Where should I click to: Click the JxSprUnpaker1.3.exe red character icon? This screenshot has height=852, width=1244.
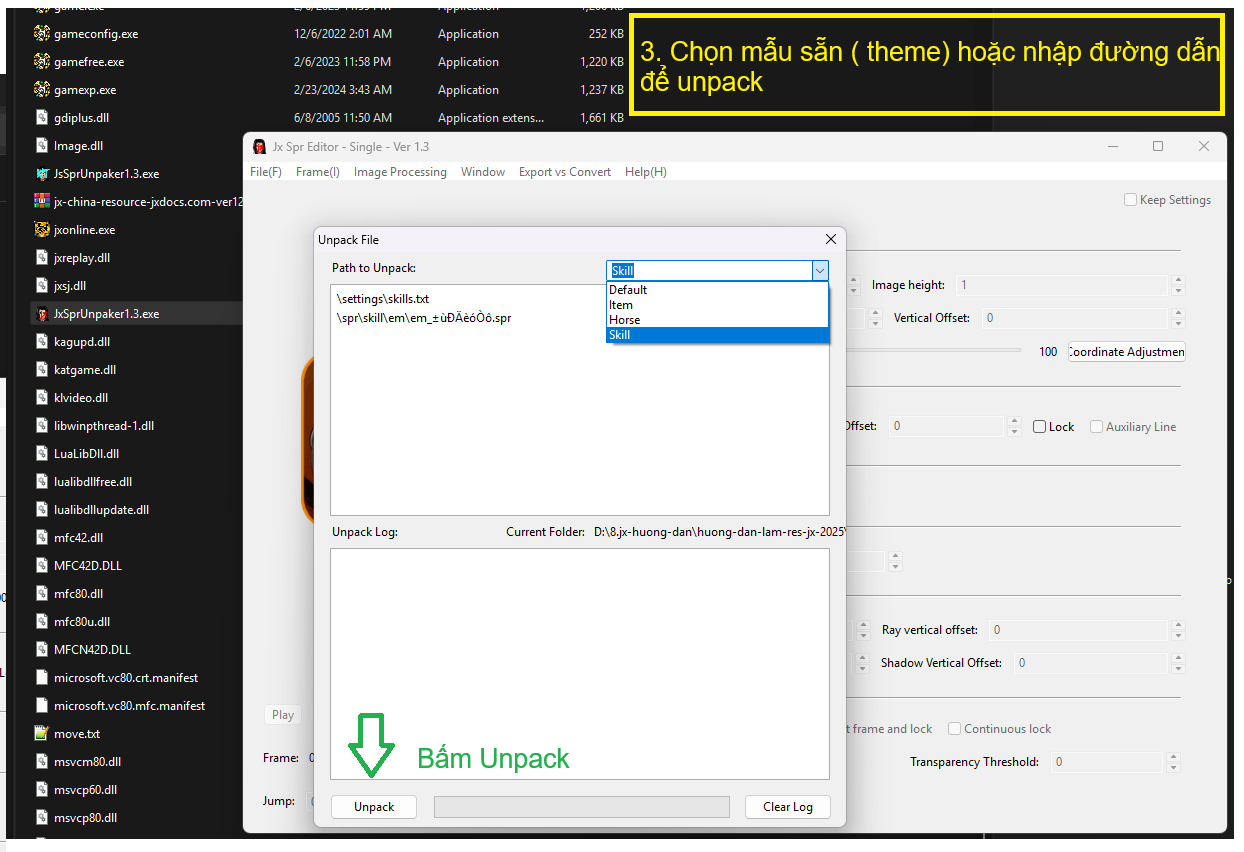[42, 314]
